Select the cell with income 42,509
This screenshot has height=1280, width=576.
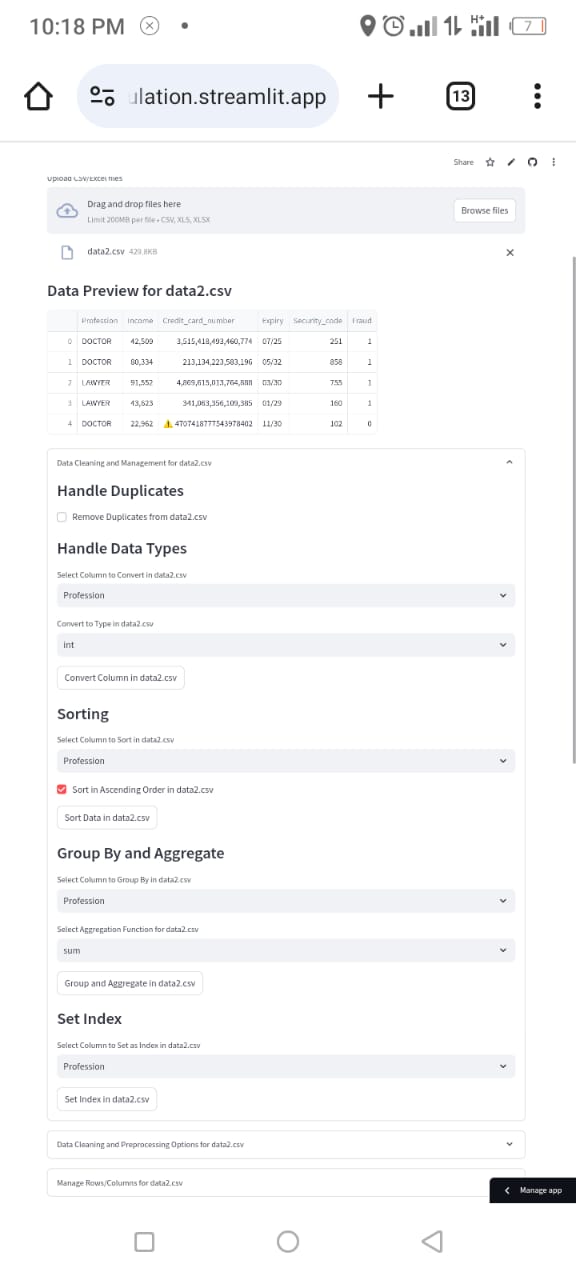pos(140,341)
